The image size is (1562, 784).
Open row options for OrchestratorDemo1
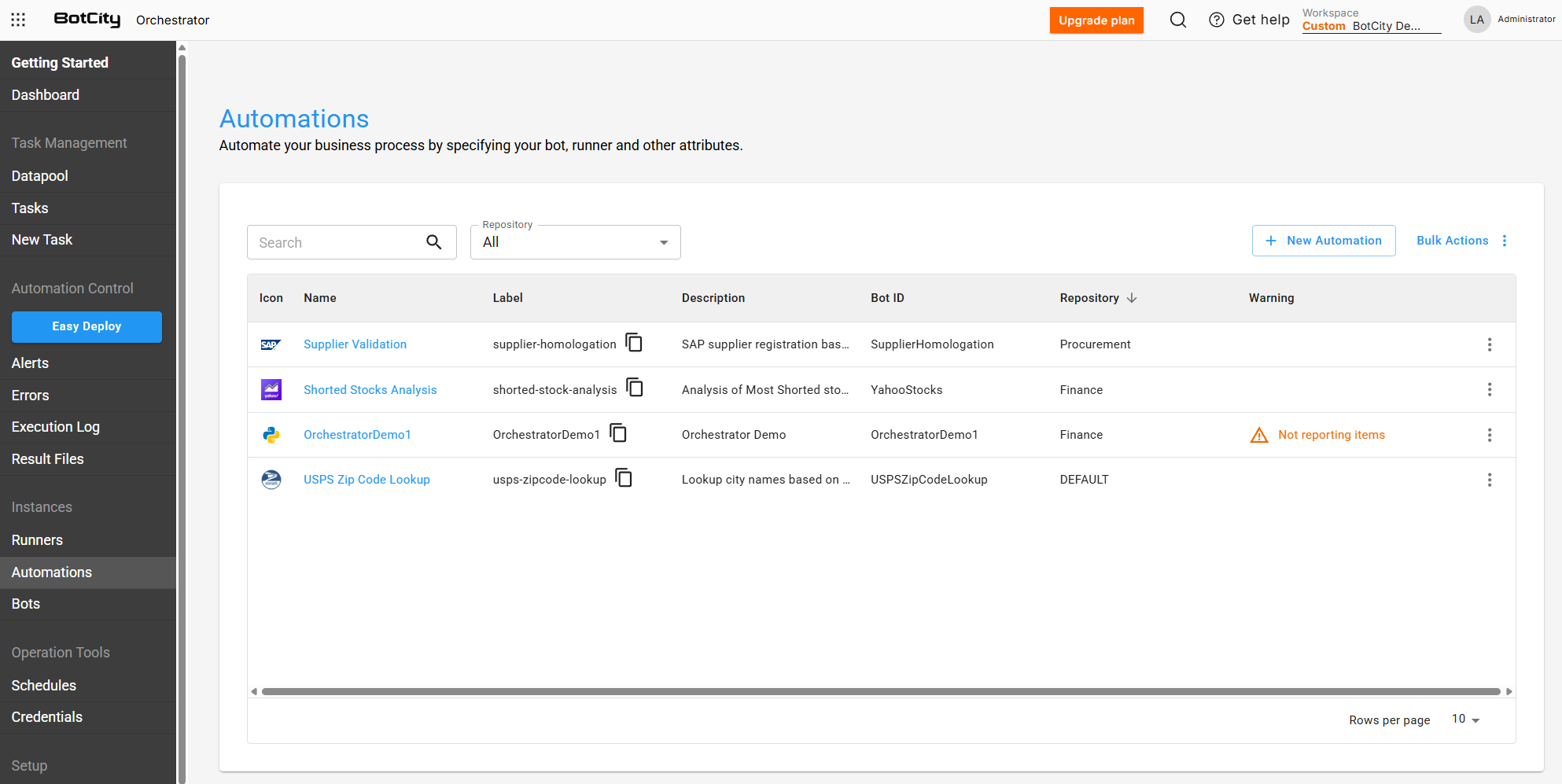pos(1489,435)
